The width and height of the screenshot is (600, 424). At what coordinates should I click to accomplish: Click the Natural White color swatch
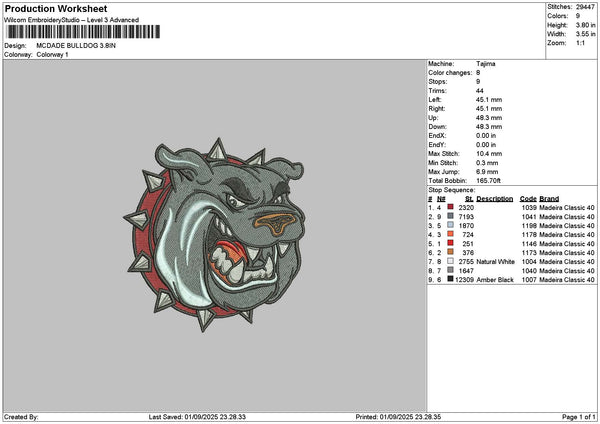coord(450,261)
